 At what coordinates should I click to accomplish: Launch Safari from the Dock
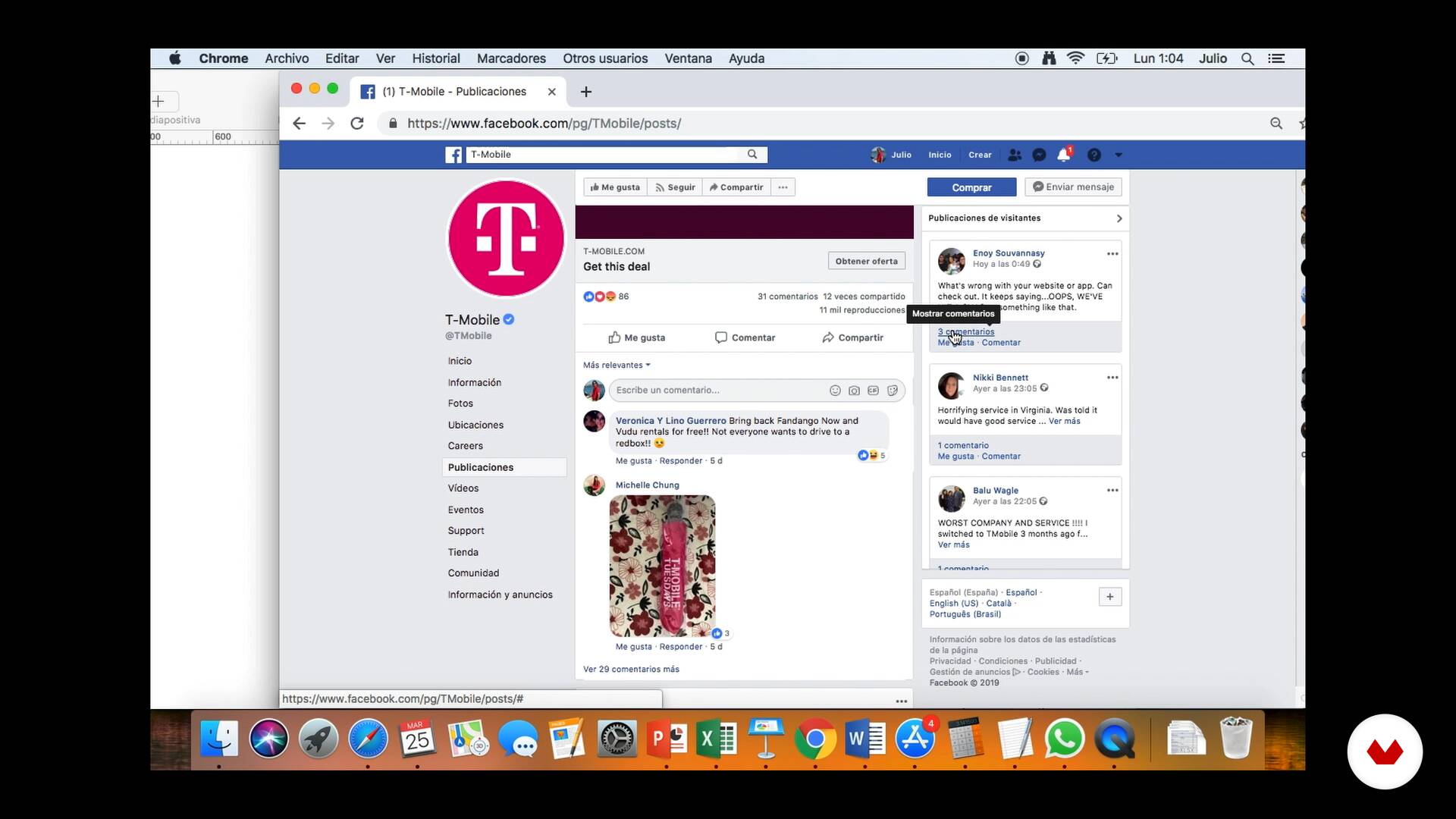(x=368, y=739)
